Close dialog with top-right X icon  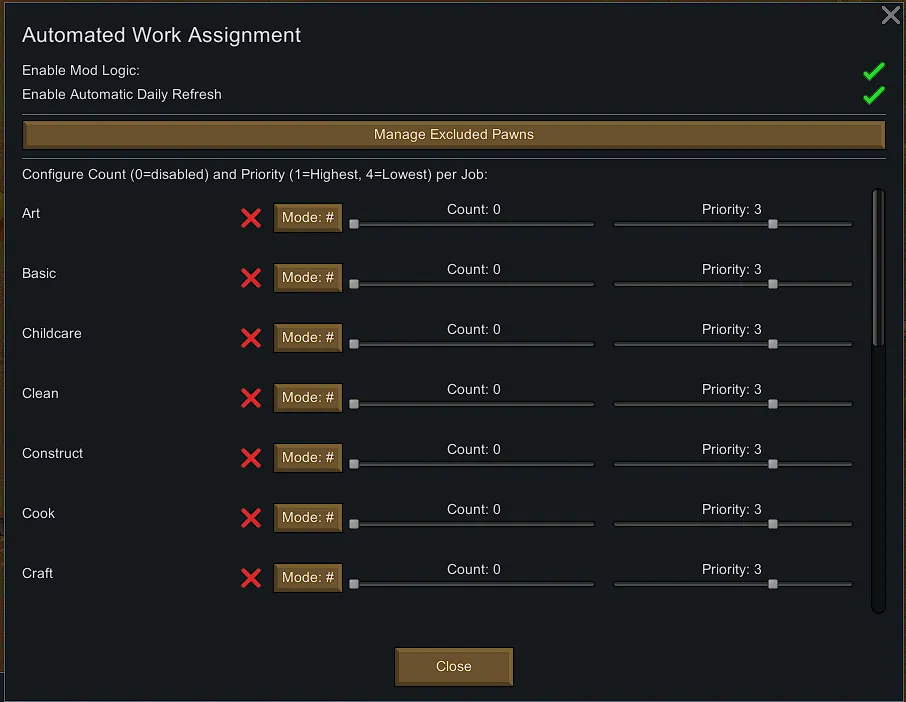[890, 15]
